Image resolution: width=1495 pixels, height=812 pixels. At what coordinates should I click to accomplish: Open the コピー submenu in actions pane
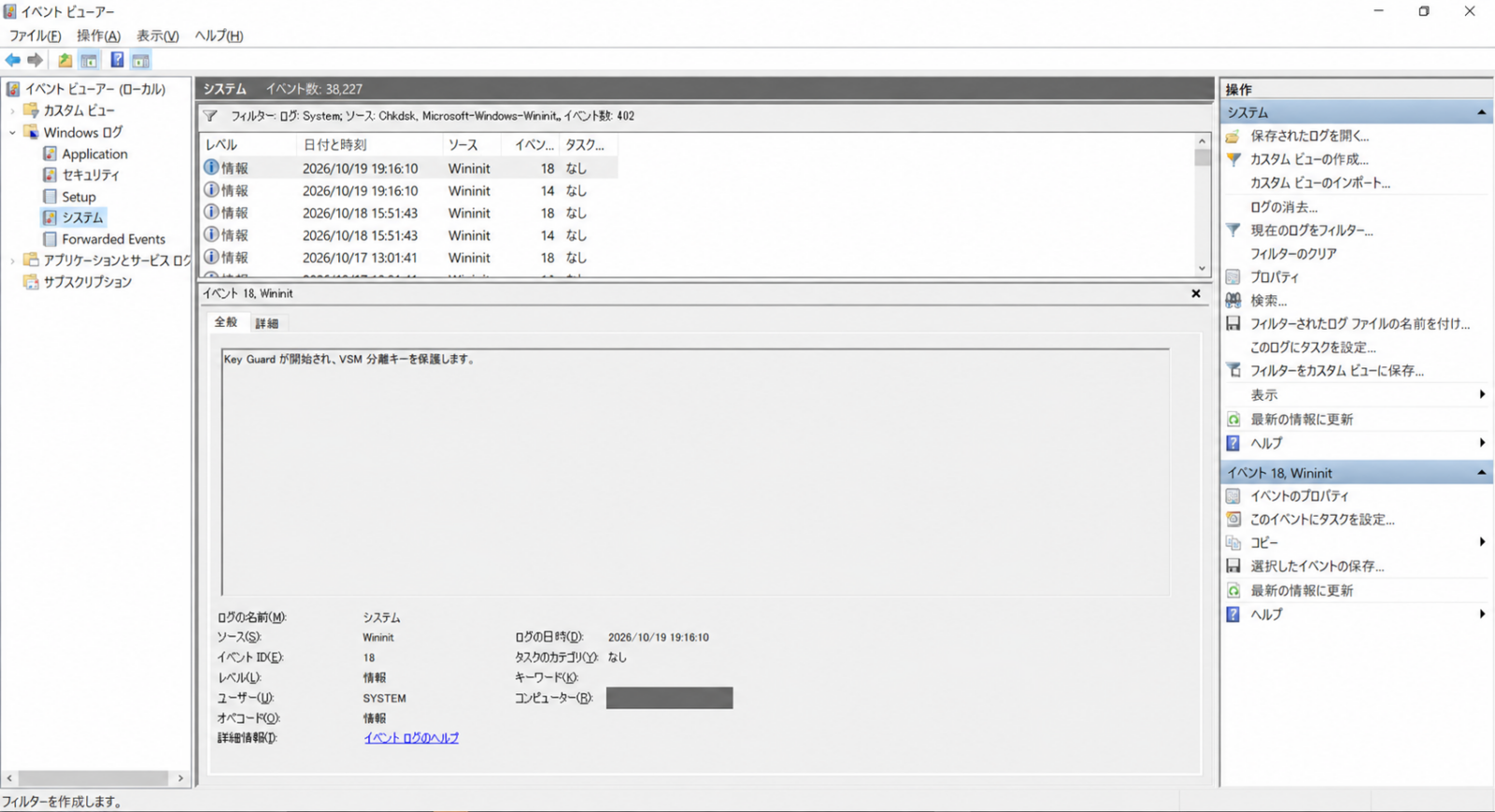point(1355,543)
